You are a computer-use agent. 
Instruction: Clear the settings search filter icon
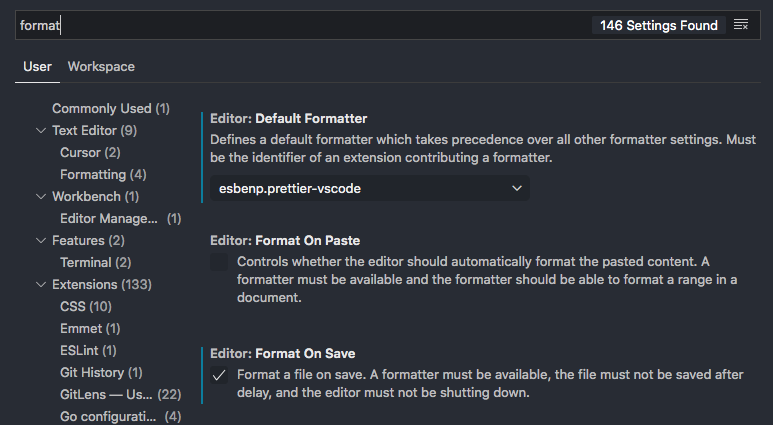tap(741, 25)
